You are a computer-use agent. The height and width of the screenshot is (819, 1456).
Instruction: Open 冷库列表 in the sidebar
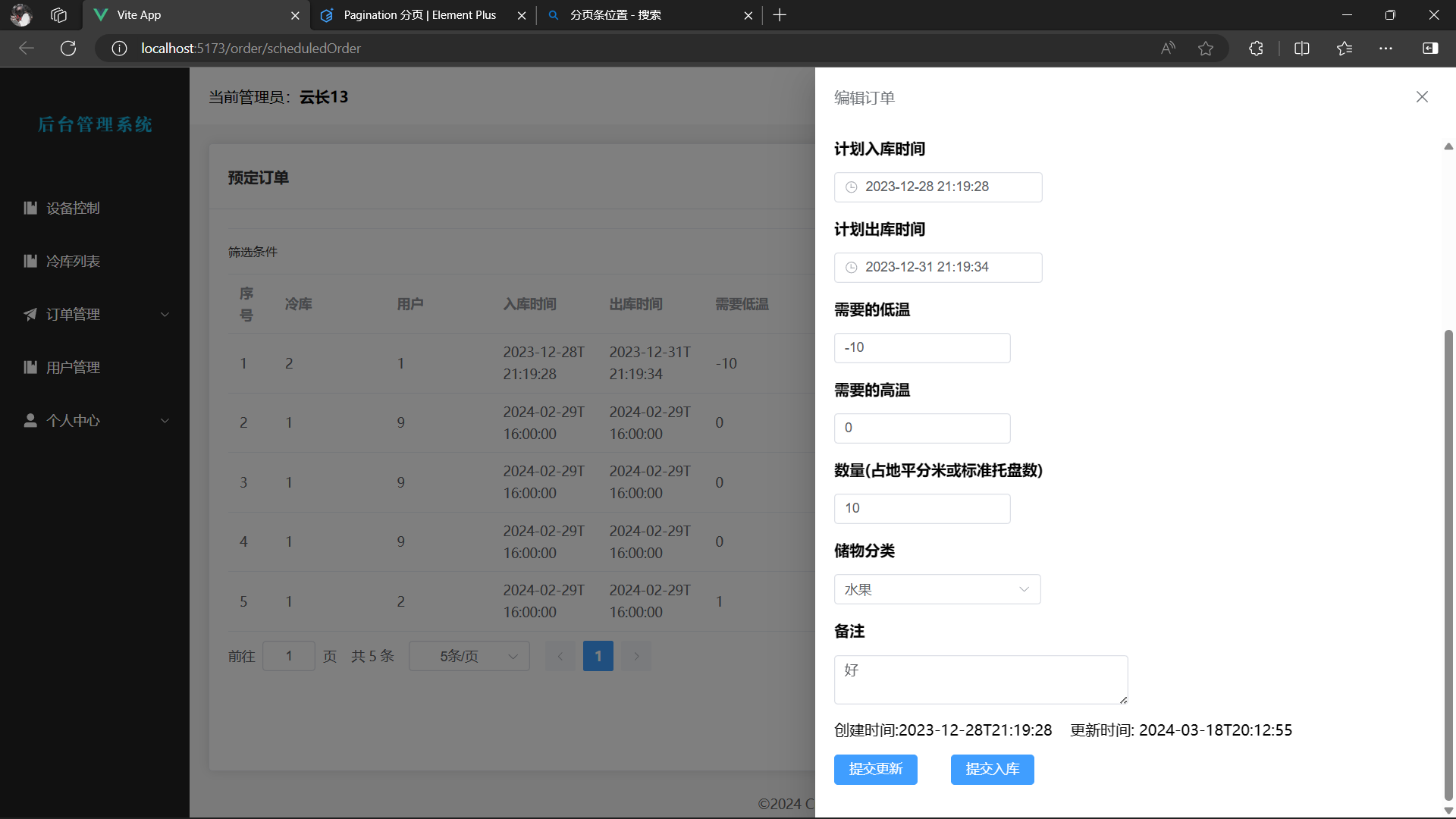[x=74, y=261]
